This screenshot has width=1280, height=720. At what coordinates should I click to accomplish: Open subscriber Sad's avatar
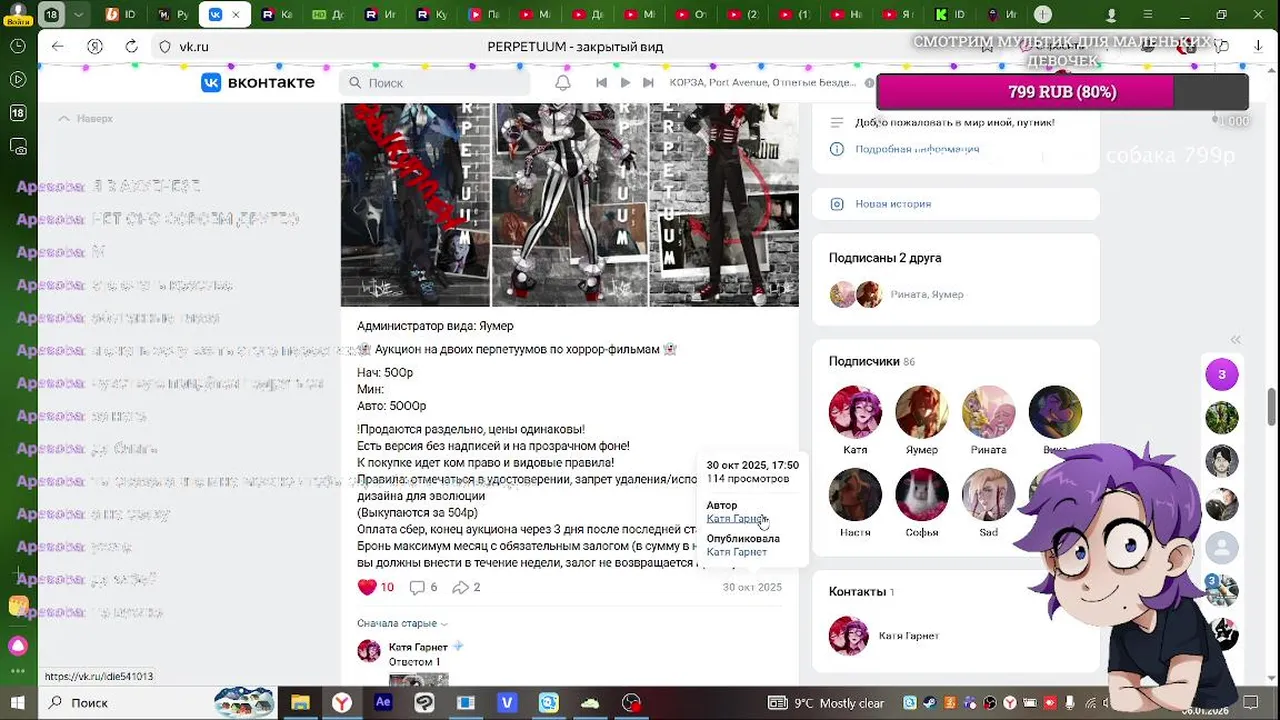[988, 494]
